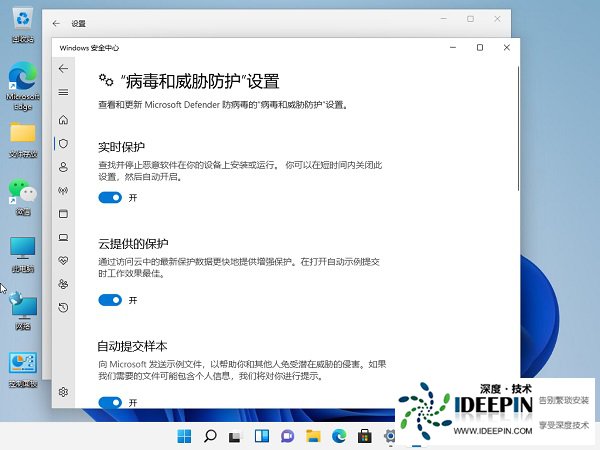Screen dimensions: 600x450
Task: Click the Windows Security vertical scrollbar
Action: [518, 128]
